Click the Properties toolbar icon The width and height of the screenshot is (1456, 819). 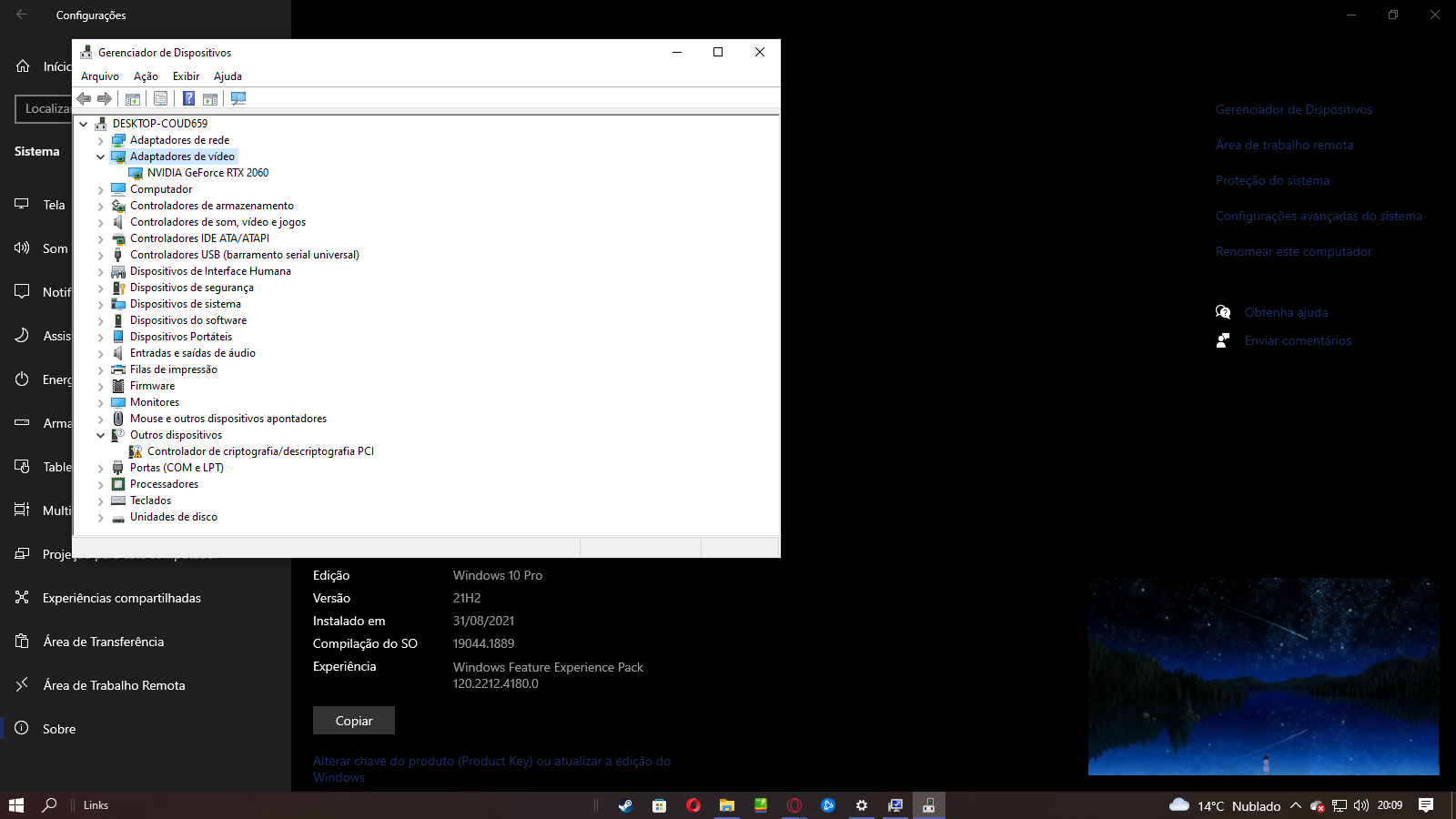(x=161, y=98)
